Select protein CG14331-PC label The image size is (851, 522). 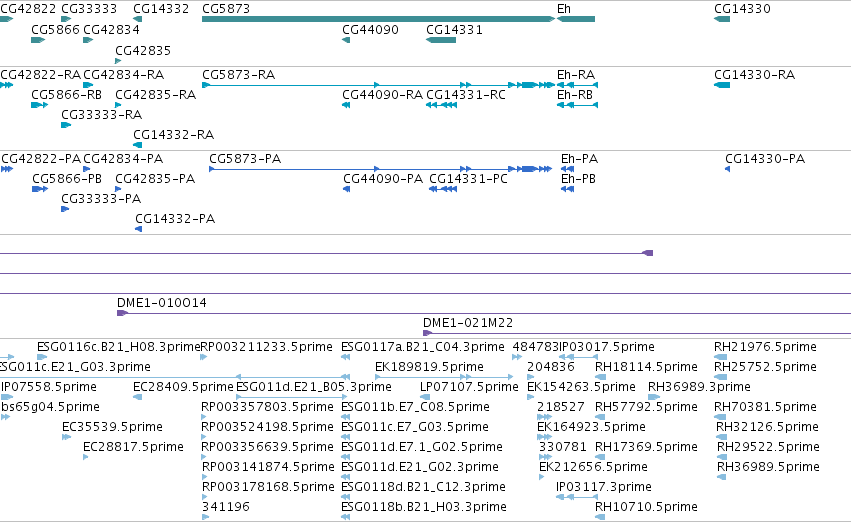click(x=468, y=179)
